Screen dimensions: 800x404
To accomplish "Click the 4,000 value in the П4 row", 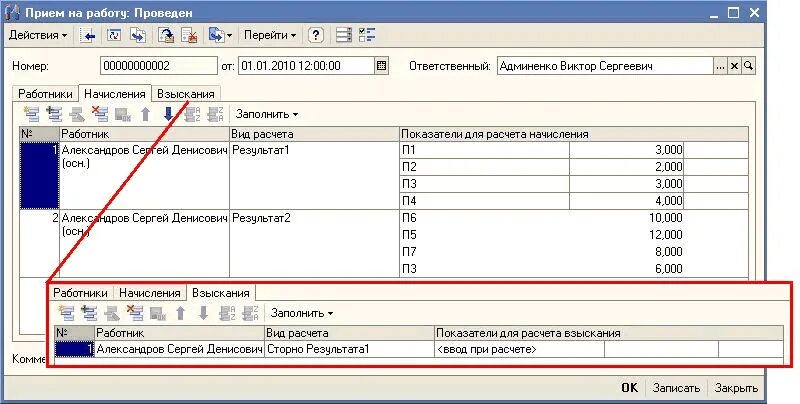I will [x=627, y=200].
